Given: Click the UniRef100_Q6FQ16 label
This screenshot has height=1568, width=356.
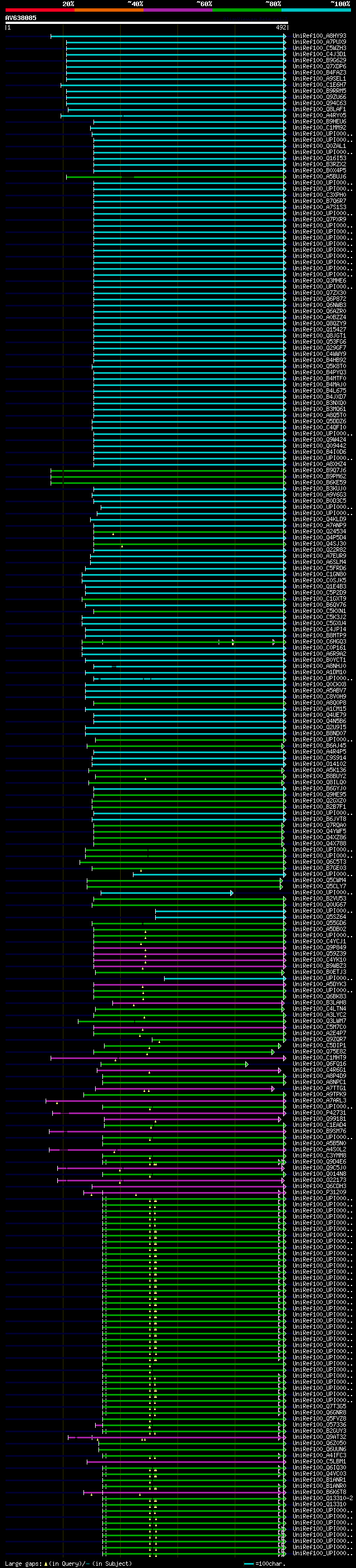Looking at the screenshot, I should (319, 1064).
